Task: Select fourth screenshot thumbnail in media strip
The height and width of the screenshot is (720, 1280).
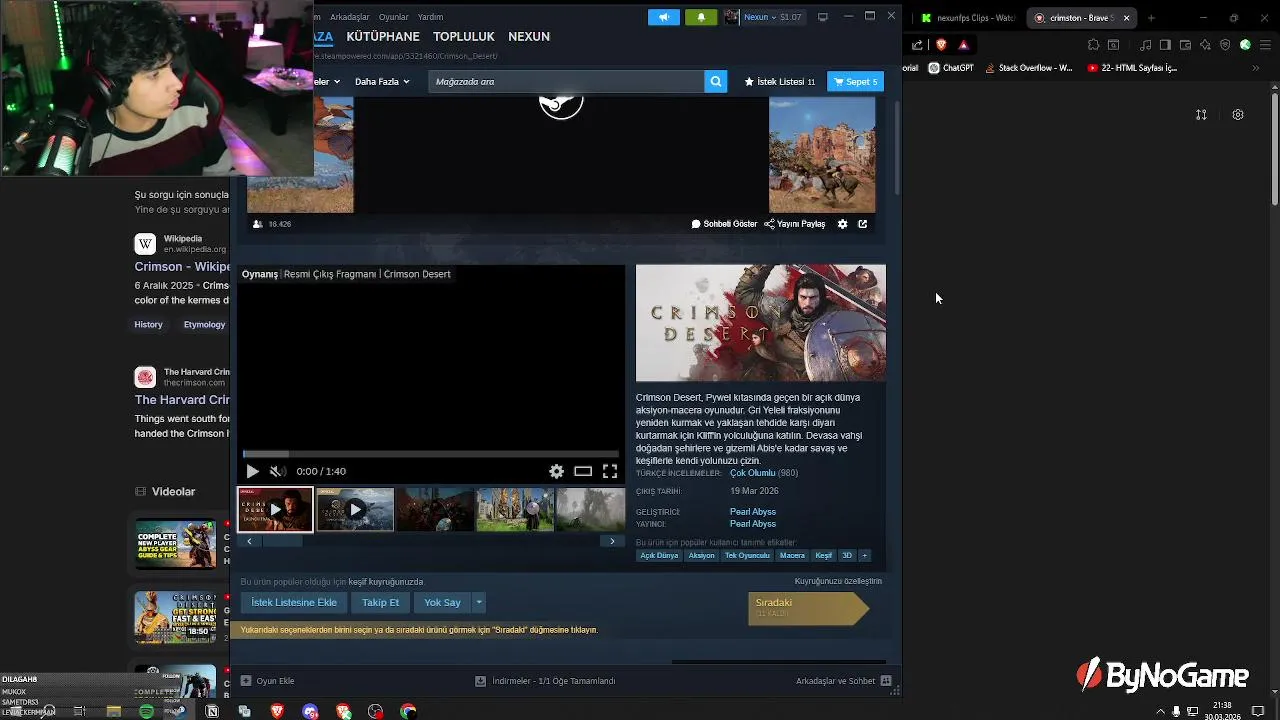Action: tap(515, 509)
